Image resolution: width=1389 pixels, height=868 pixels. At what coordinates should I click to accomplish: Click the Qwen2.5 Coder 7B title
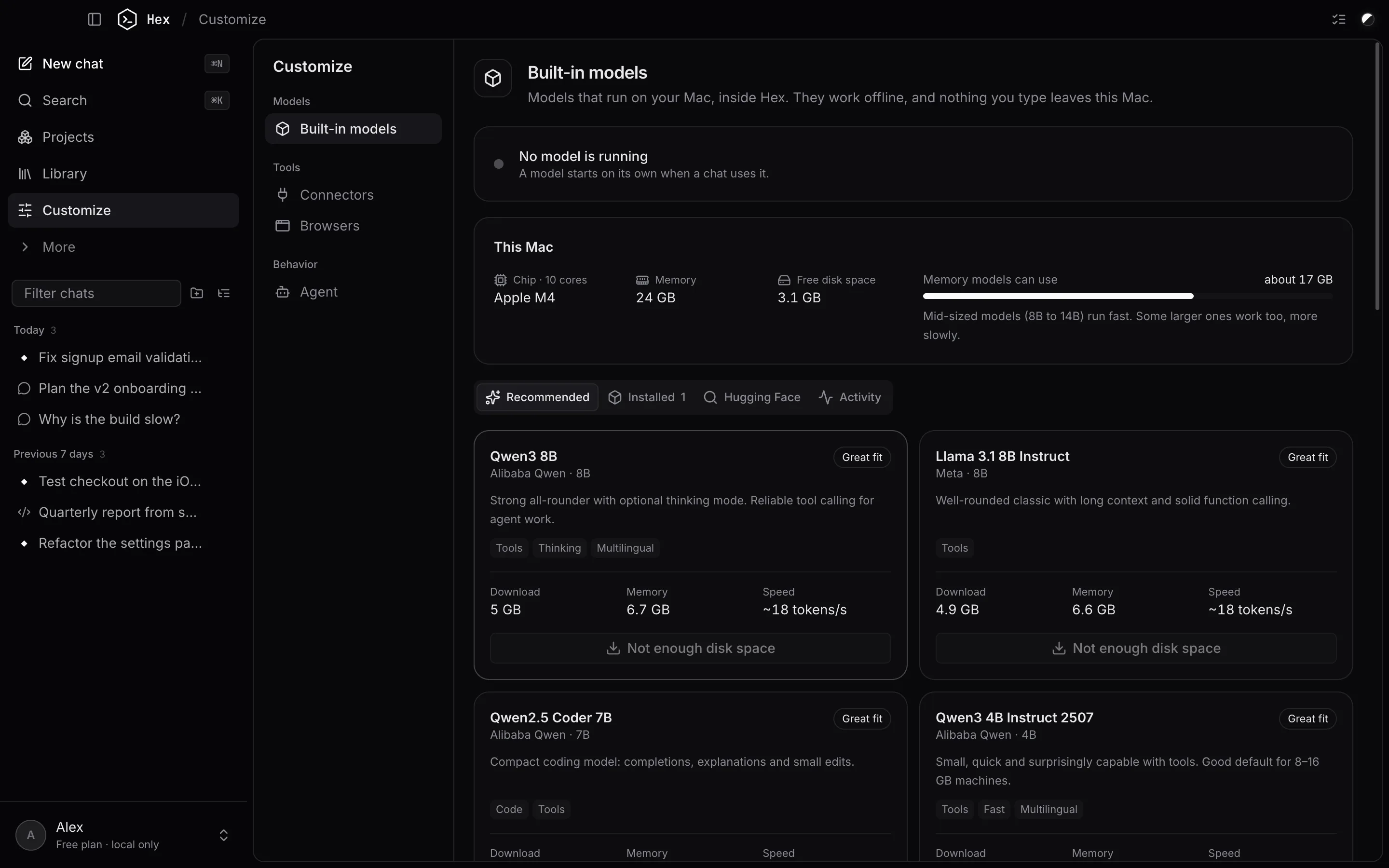[551, 718]
